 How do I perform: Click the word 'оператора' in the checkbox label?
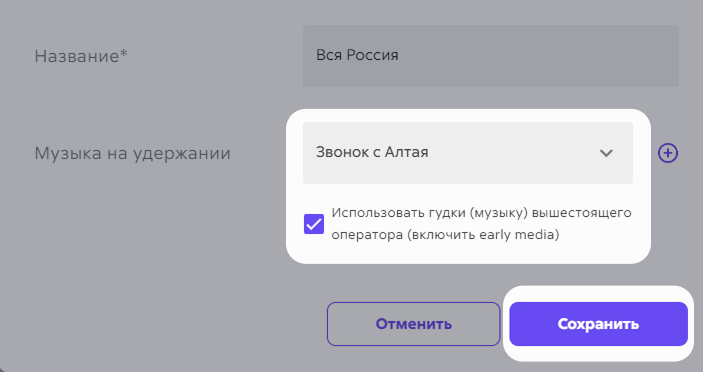point(367,235)
